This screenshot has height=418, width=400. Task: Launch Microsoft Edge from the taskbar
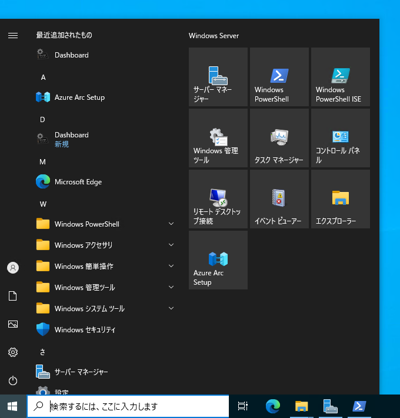coord(273,406)
